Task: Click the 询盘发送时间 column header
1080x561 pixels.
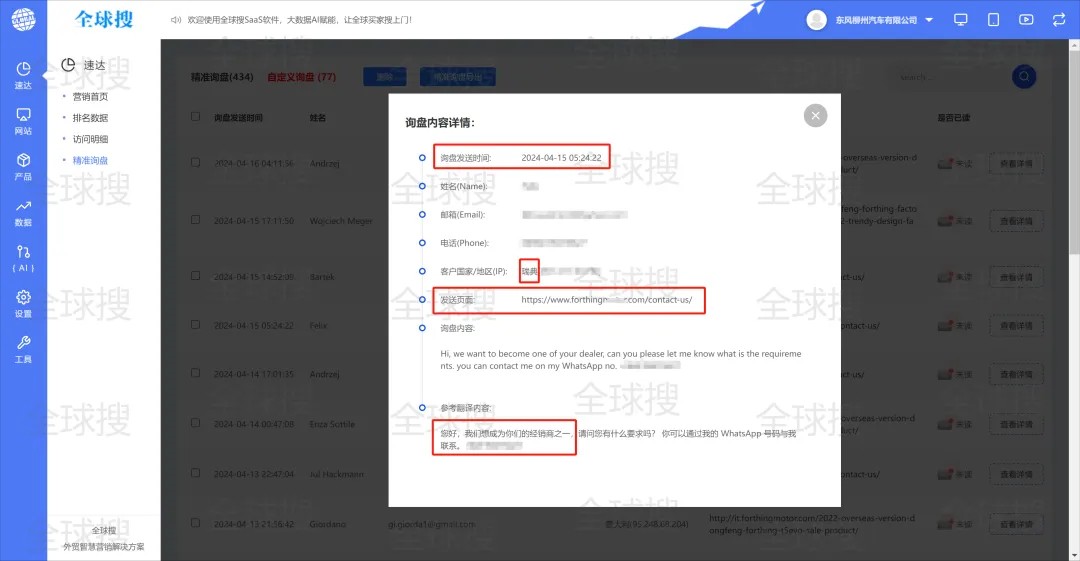Action: tap(238, 118)
